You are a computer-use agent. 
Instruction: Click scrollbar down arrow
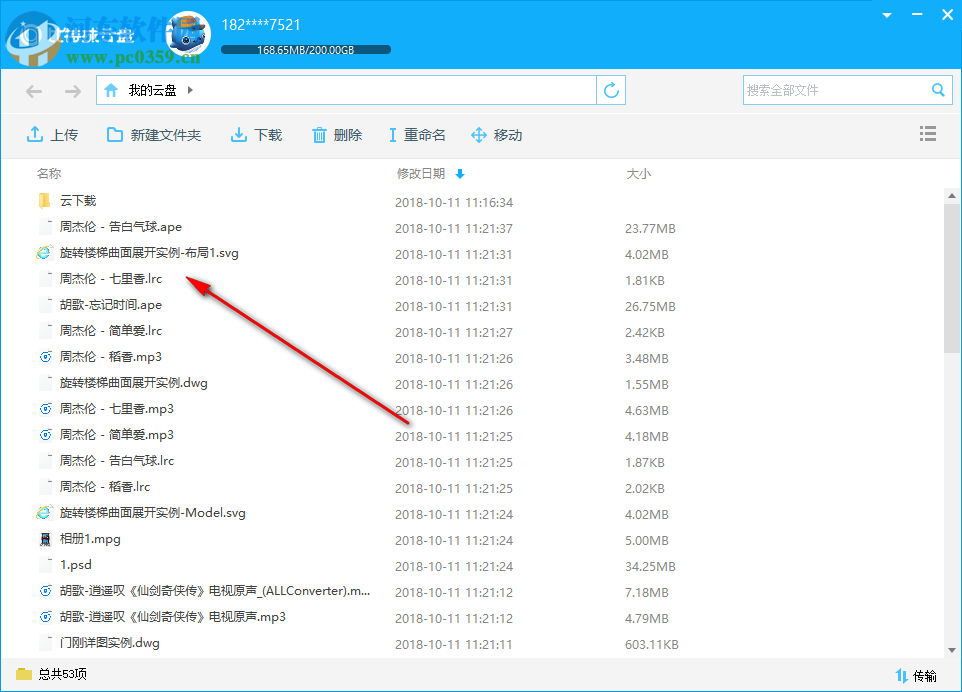952,650
